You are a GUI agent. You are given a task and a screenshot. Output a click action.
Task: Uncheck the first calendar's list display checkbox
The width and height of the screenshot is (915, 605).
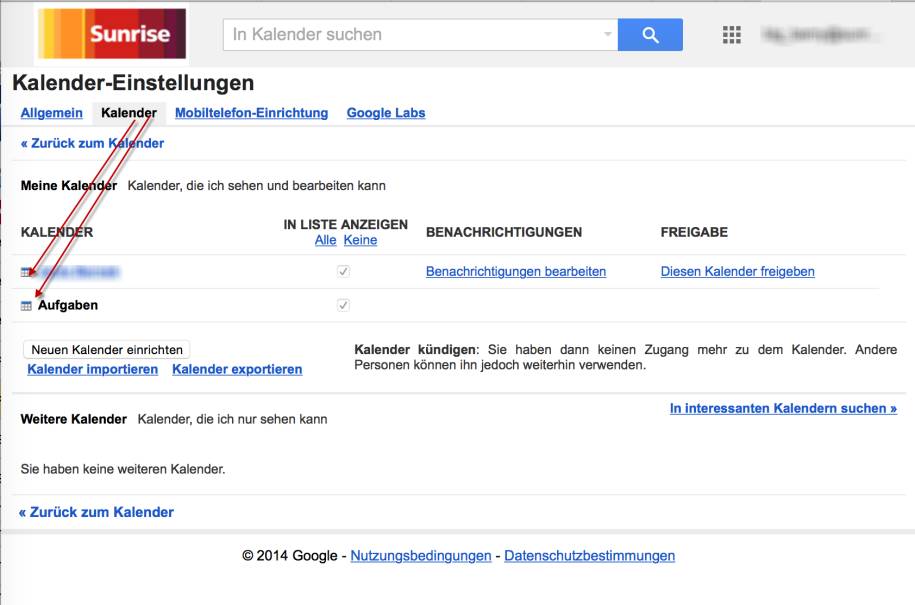345,271
